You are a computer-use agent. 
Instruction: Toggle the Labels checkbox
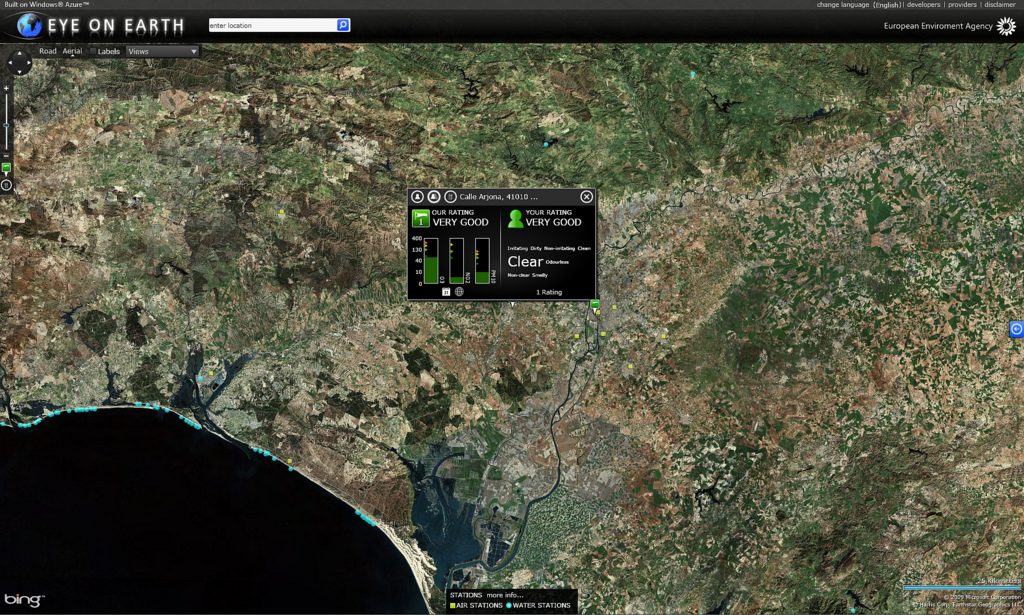click(93, 51)
